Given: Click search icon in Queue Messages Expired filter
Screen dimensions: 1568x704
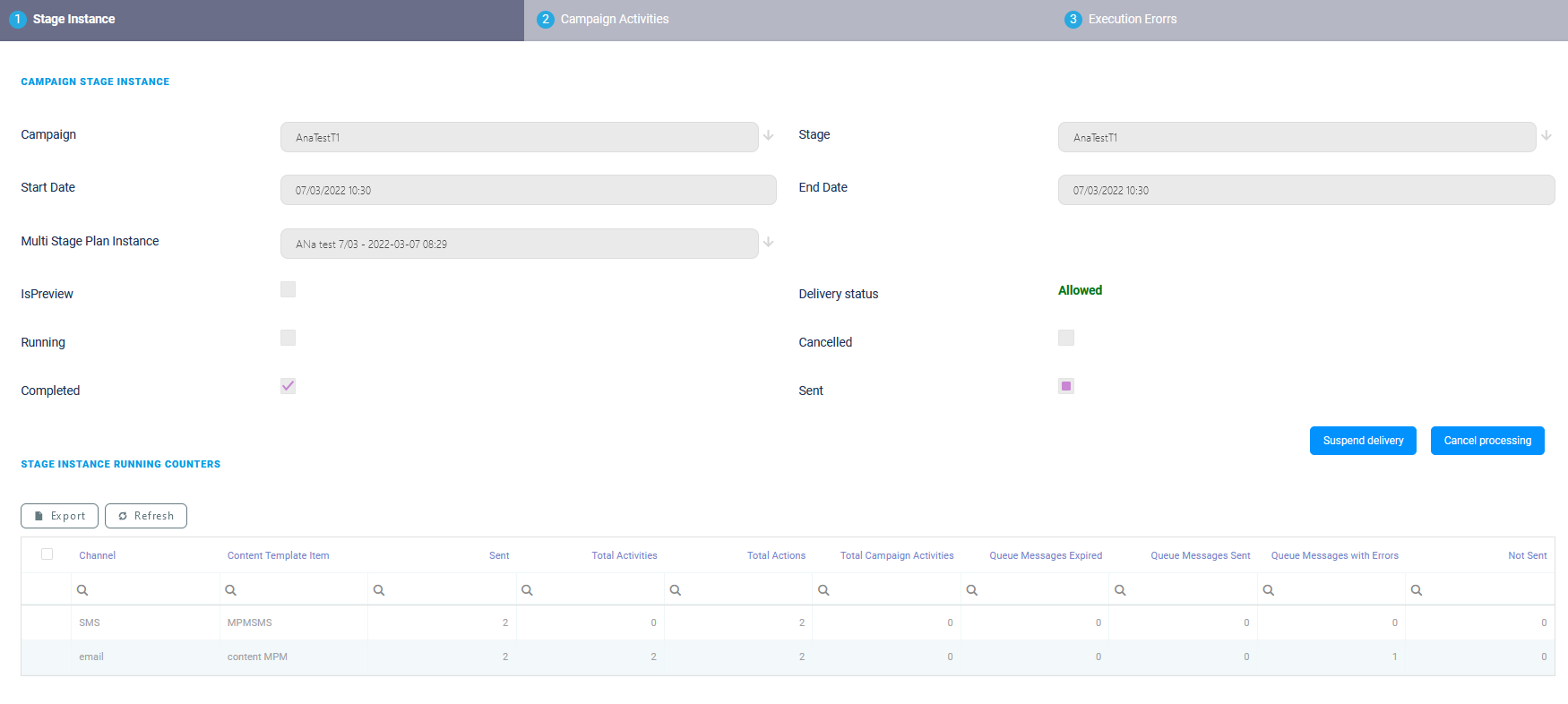Looking at the screenshot, I should (971, 590).
